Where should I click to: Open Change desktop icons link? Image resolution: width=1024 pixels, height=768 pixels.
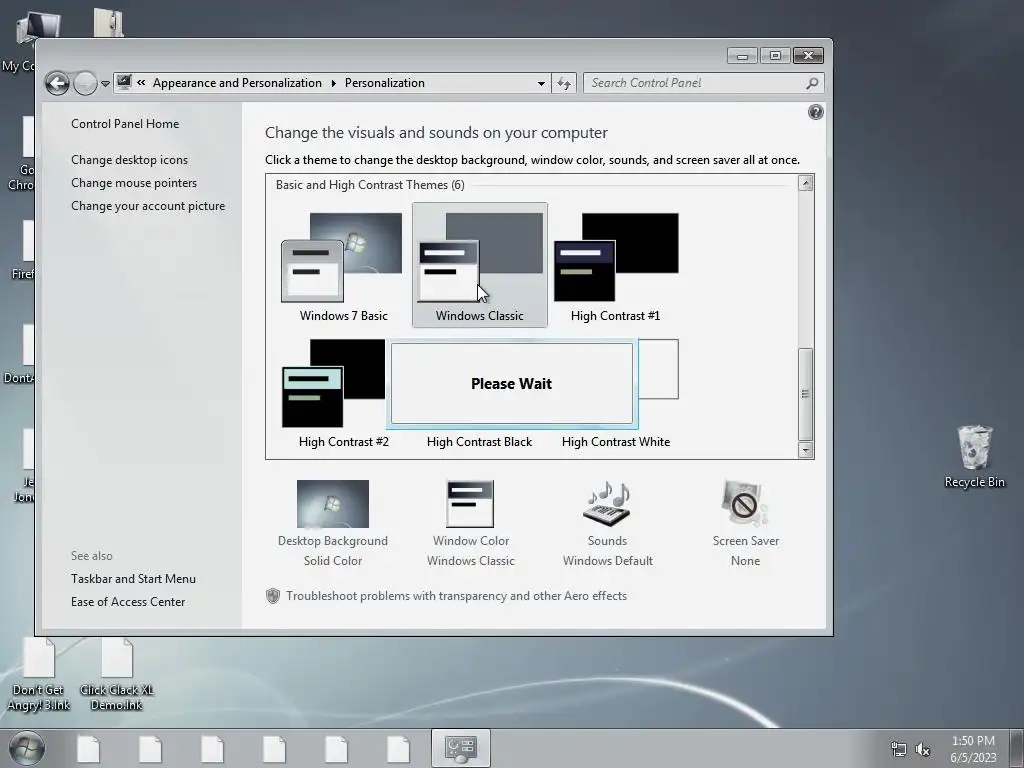coord(129,159)
